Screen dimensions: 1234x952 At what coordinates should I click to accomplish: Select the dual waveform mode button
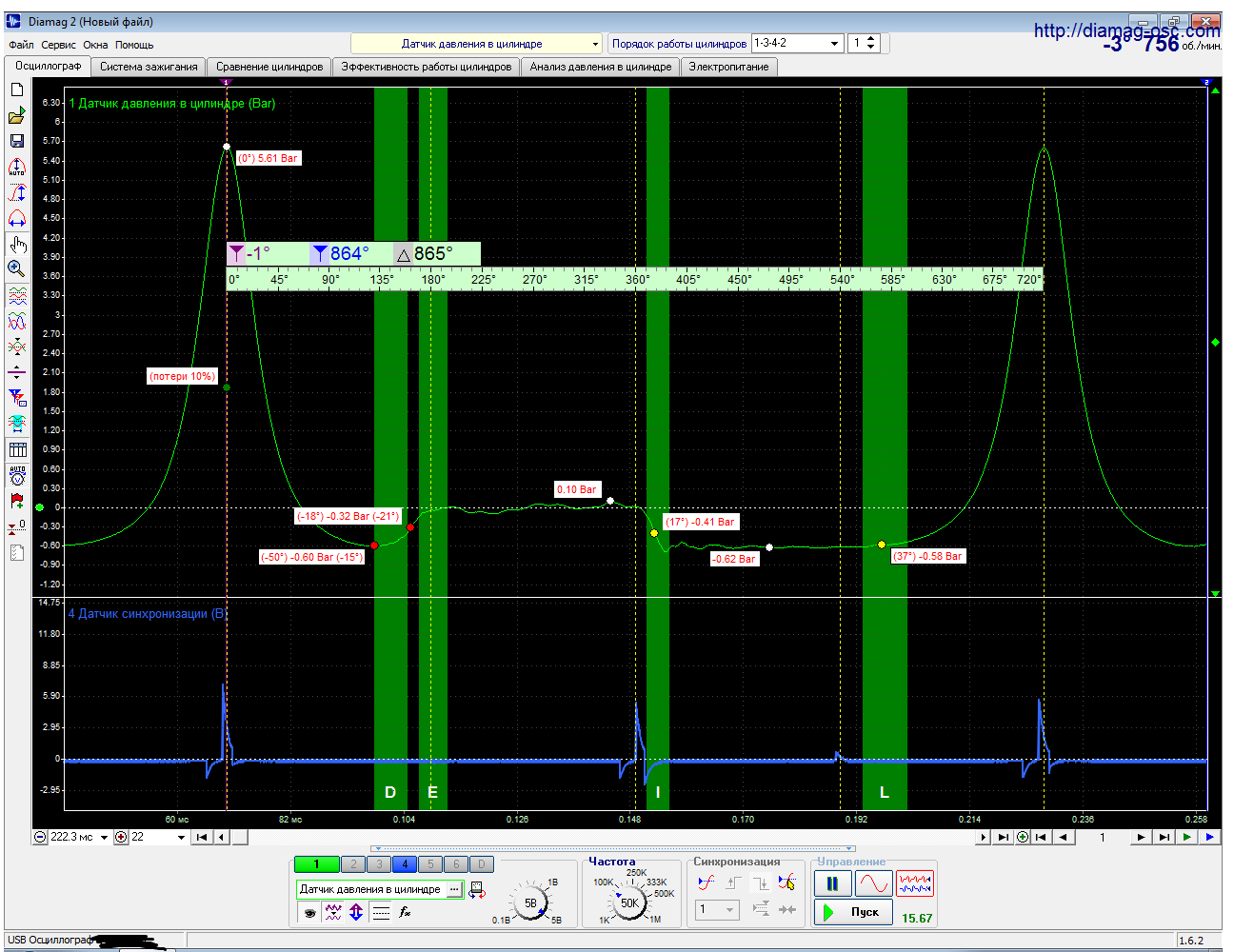click(915, 884)
